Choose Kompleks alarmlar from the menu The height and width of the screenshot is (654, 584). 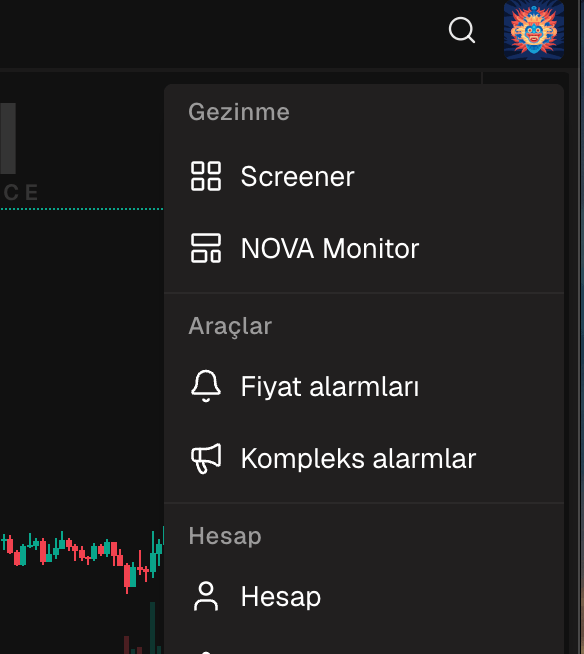point(364,458)
